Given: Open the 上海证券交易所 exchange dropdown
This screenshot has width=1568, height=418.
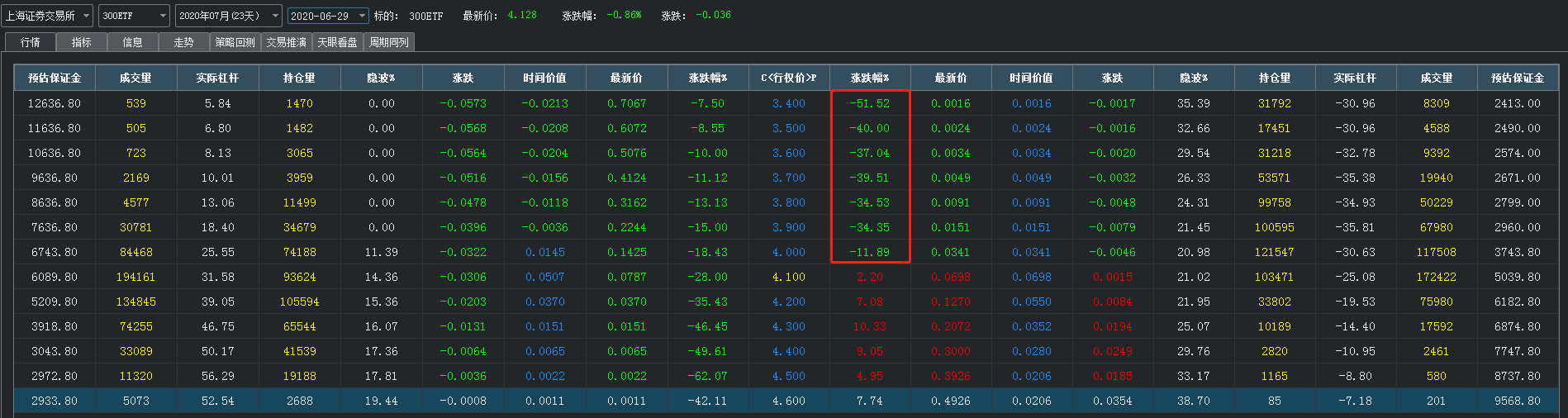Looking at the screenshot, I should 48,16.
